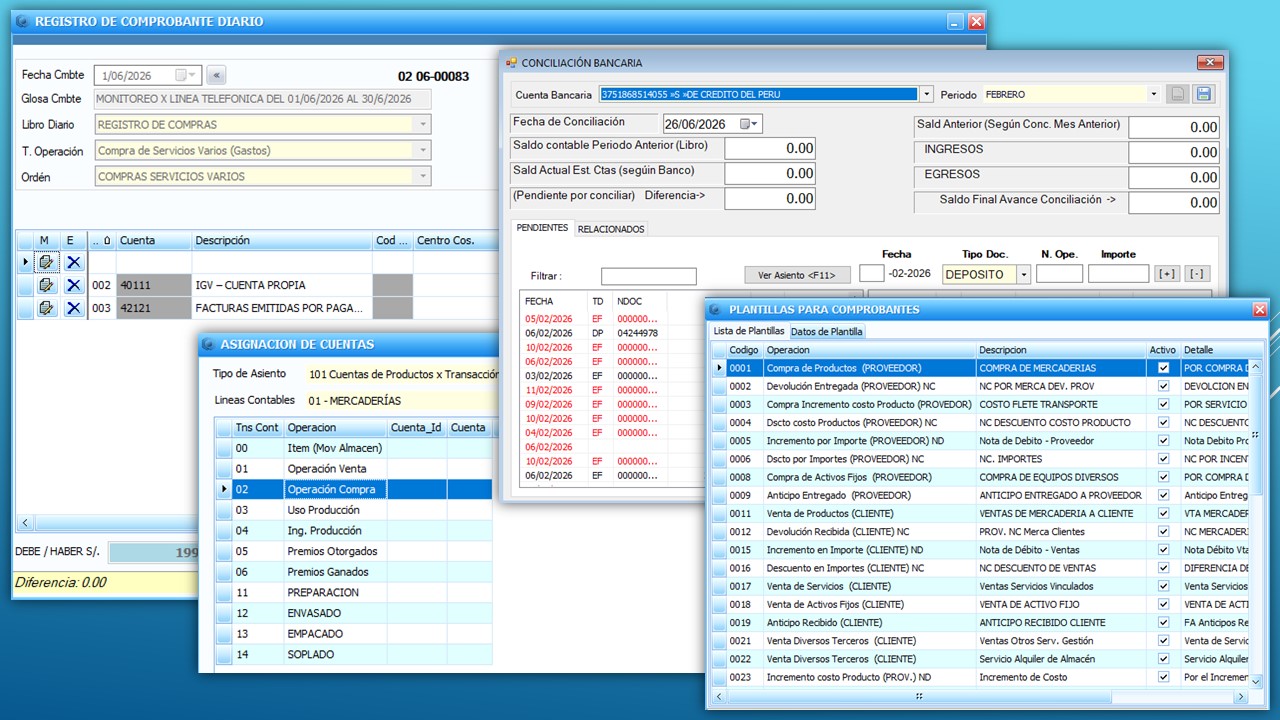Open the edit icon on the 42121 row
This screenshot has height=720, width=1280.
(45, 308)
